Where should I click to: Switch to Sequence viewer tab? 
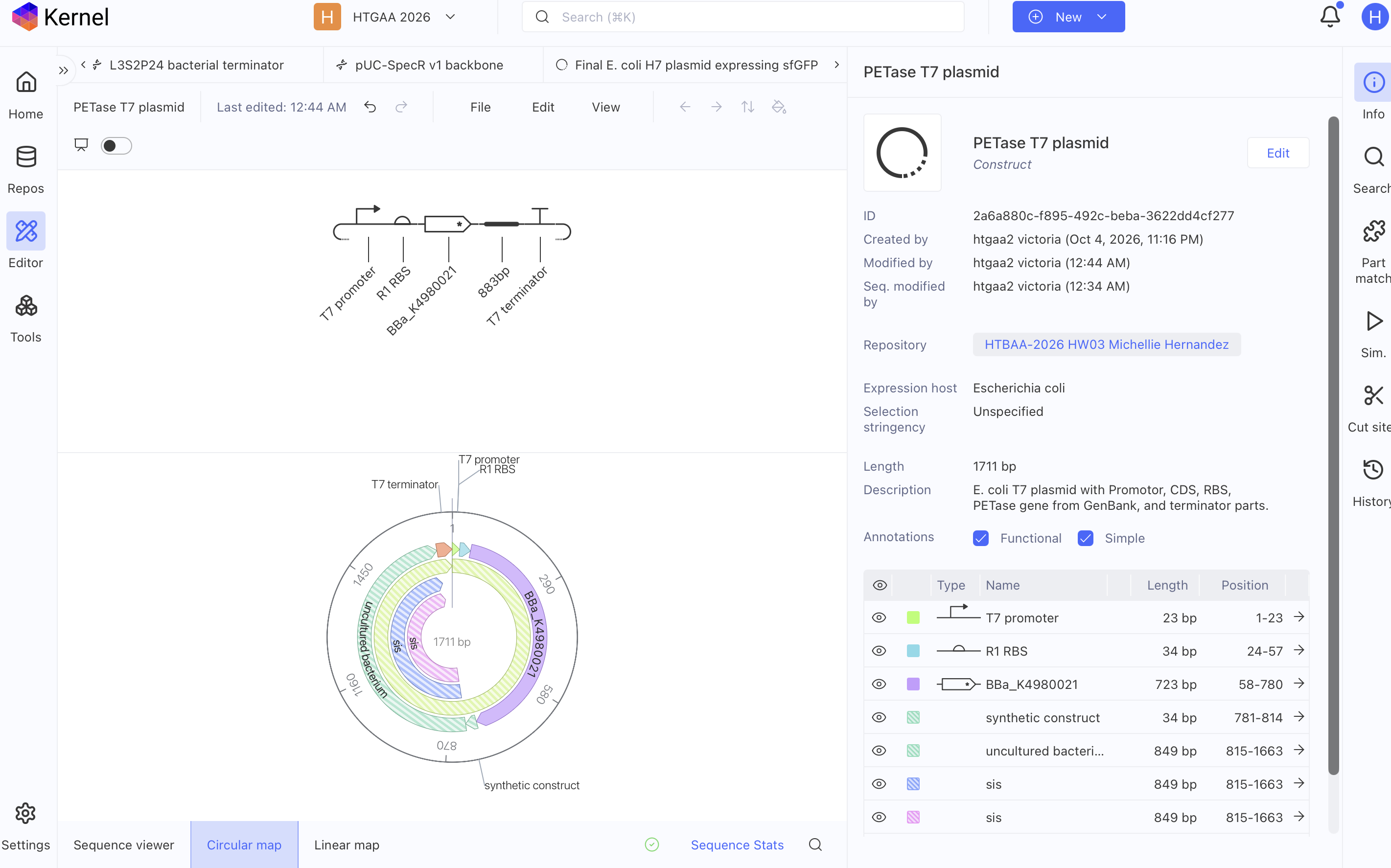(x=123, y=845)
